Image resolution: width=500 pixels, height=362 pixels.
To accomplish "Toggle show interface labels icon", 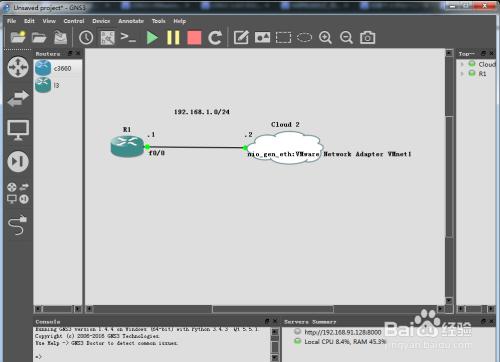I will click(x=108, y=38).
